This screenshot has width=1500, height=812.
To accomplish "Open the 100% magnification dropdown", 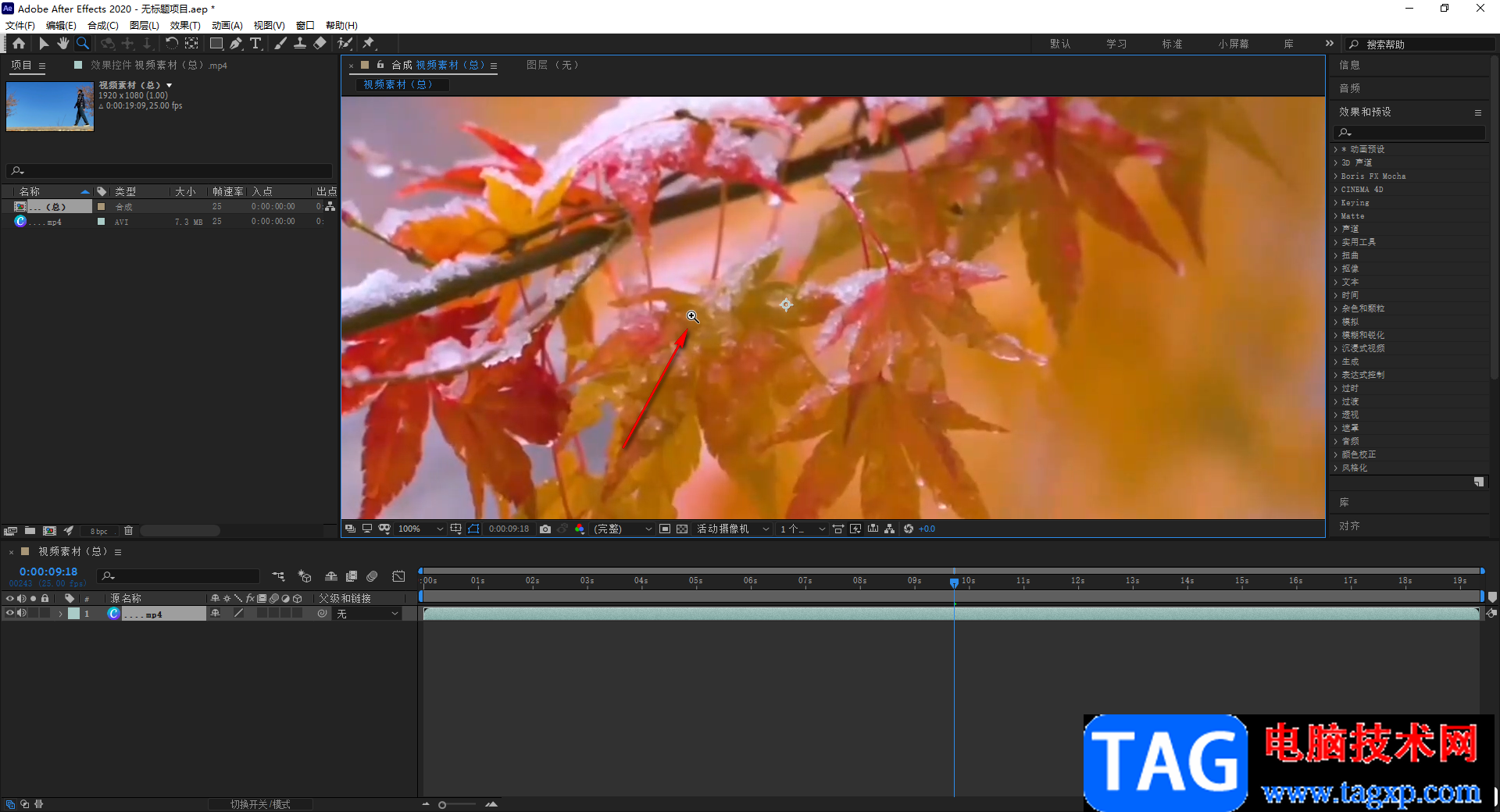I will (420, 529).
